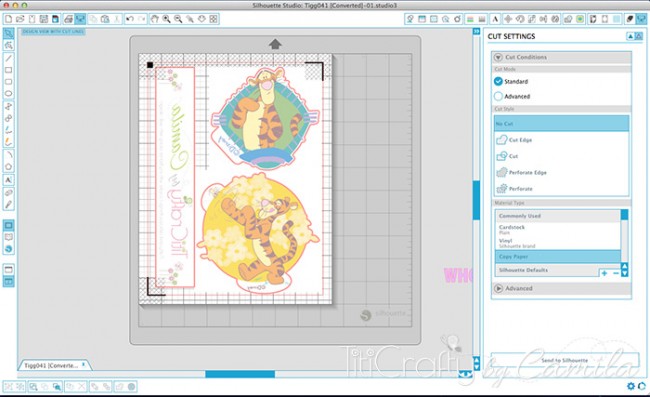
Task: Click the zoom out magnifier
Action: point(178,19)
